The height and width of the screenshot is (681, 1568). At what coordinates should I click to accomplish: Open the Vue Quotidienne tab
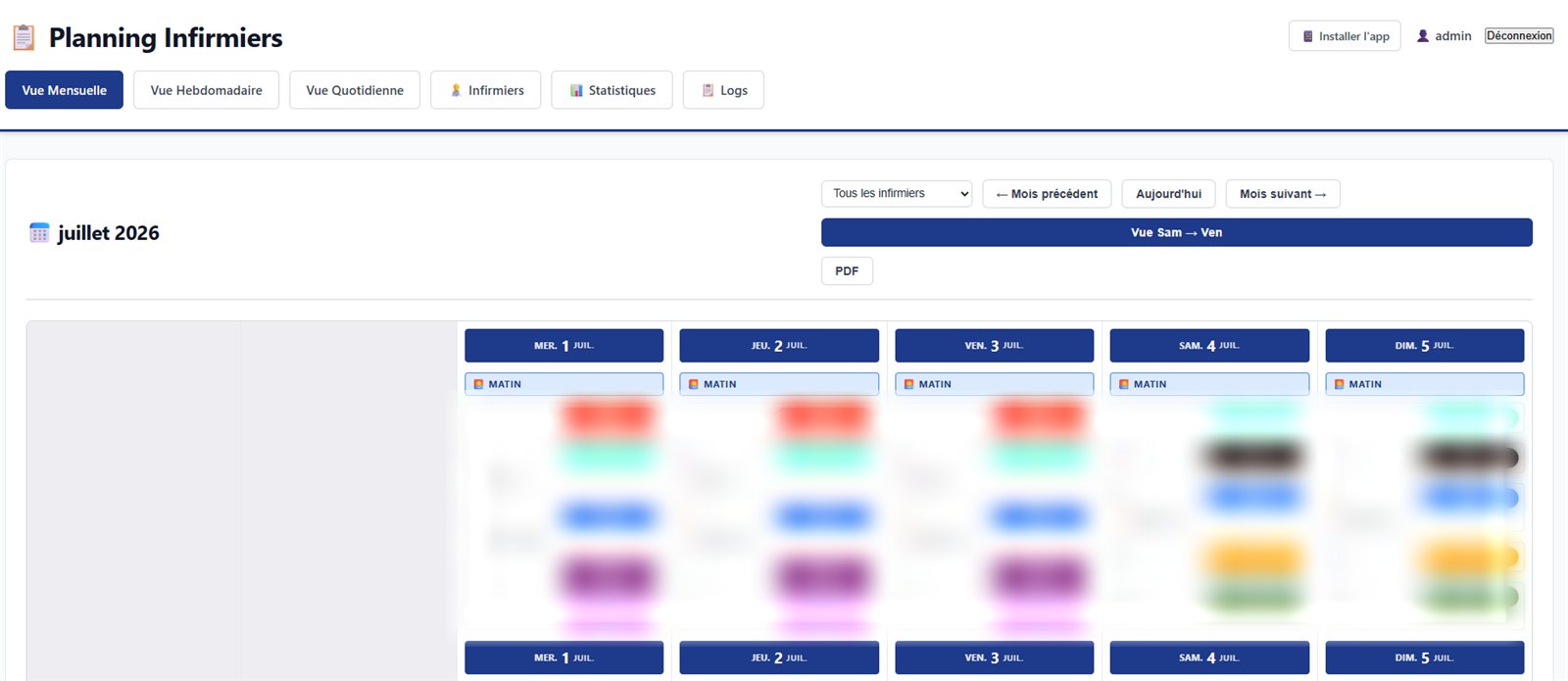355,90
